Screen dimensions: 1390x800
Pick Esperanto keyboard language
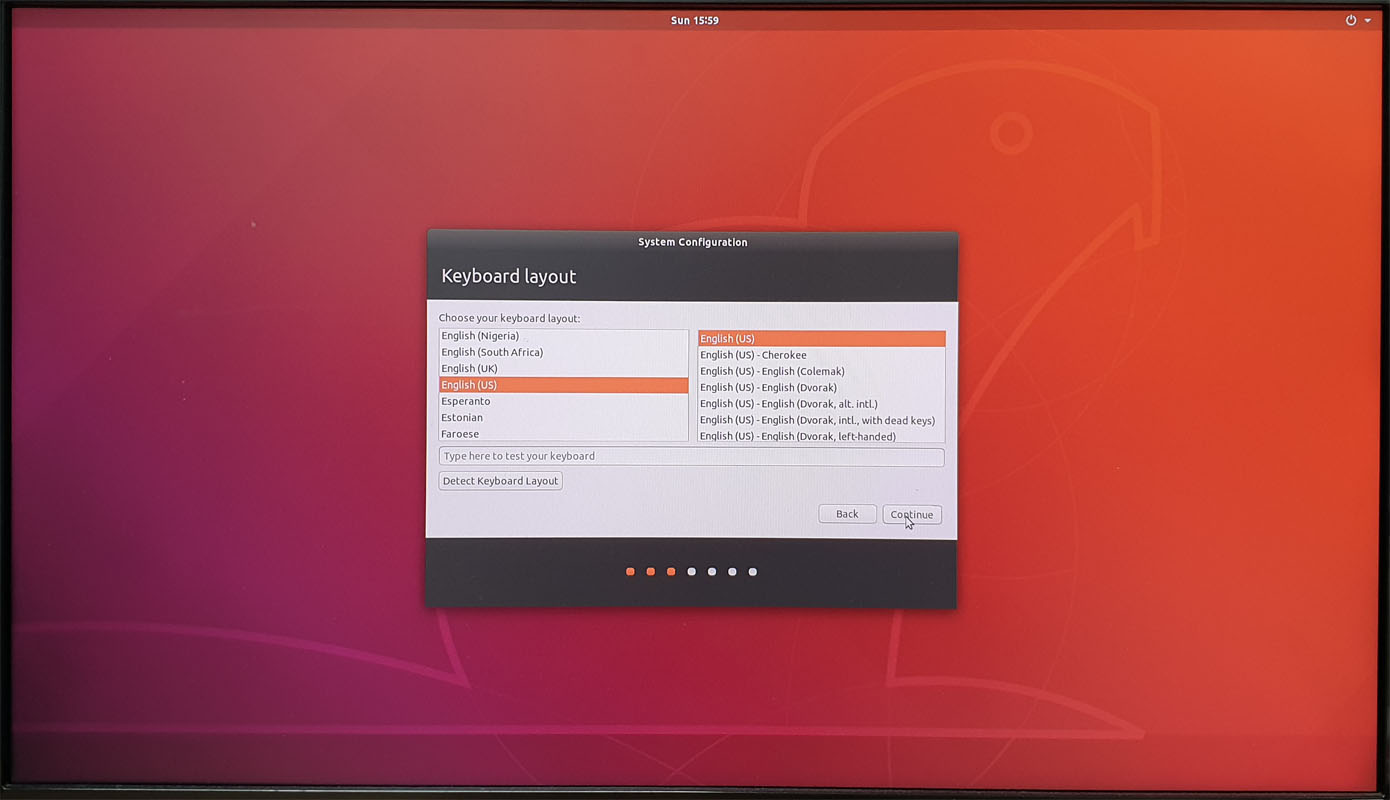tap(563, 401)
